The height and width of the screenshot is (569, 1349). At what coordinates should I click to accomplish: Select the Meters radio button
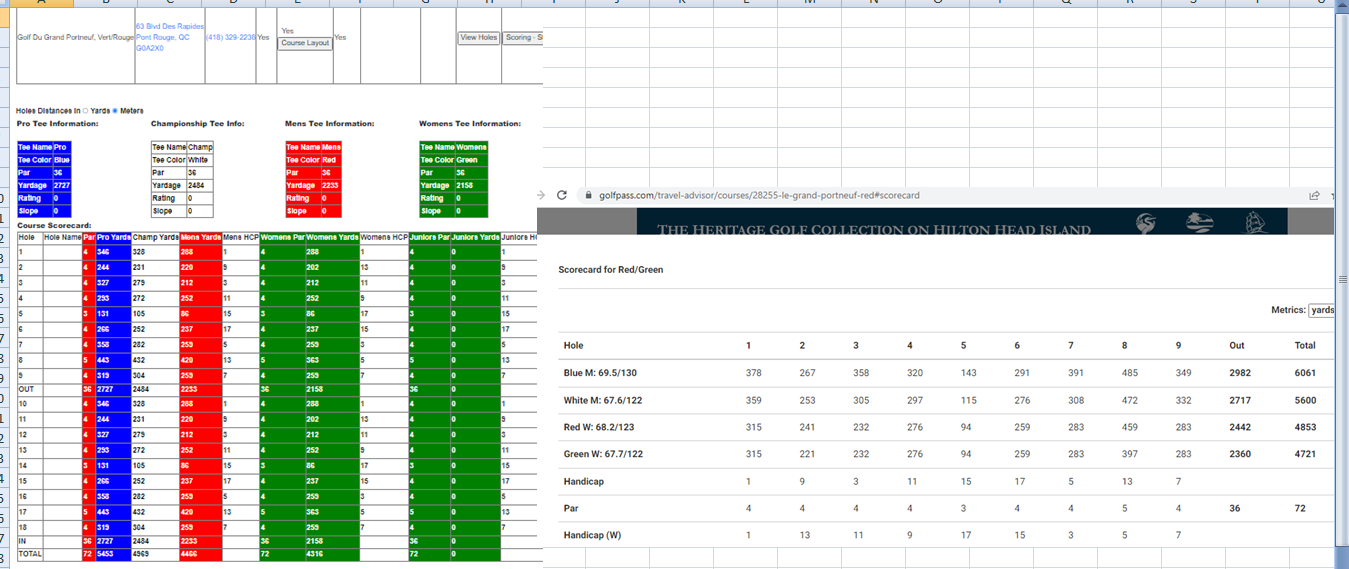pyautogui.click(x=116, y=110)
